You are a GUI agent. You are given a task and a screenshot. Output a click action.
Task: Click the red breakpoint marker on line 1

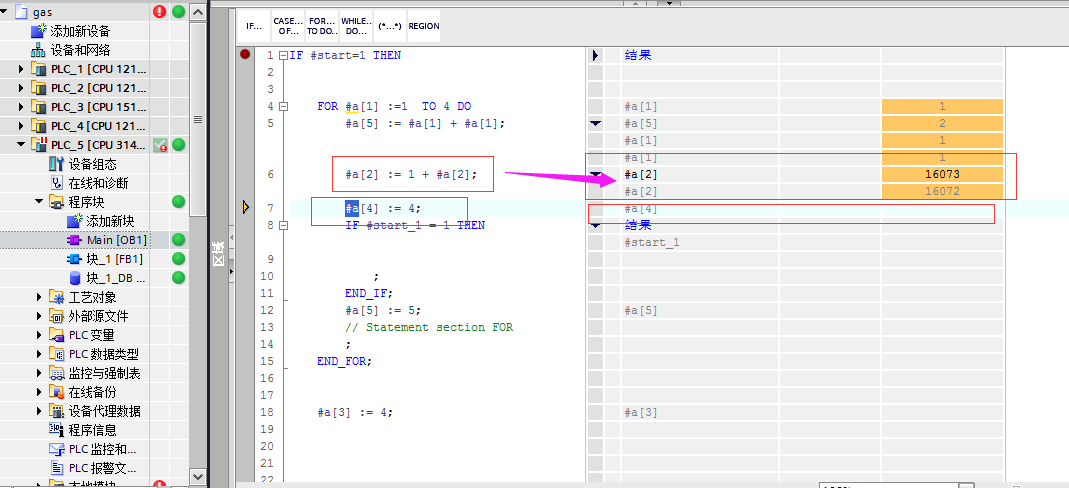pyautogui.click(x=245, y=56)
